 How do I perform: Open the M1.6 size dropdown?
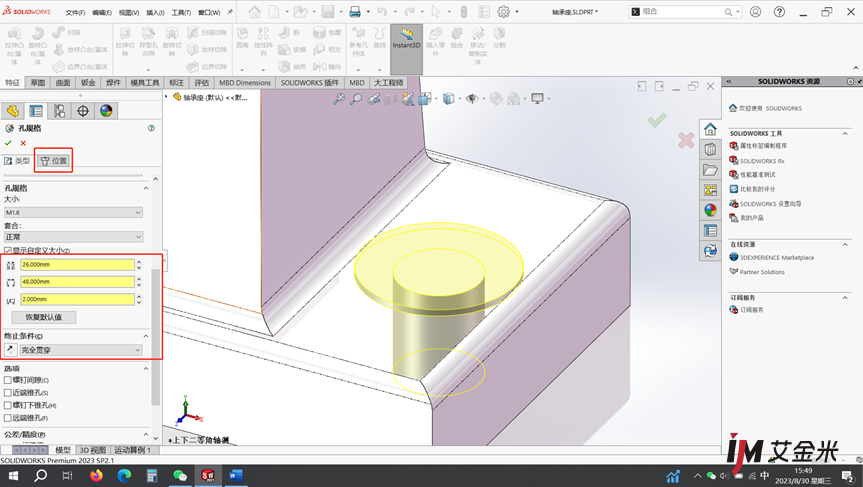tap(73, 212)
